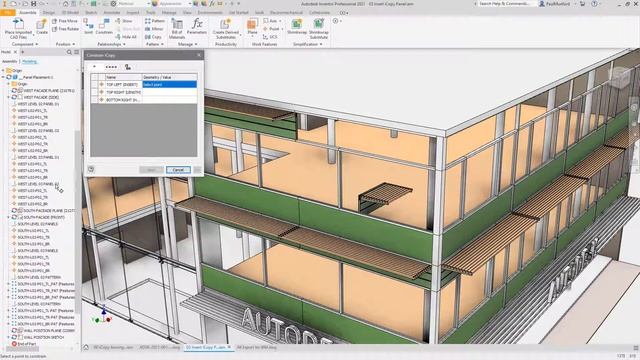Click the search icon in Model browser

click(x=69, y=52)
